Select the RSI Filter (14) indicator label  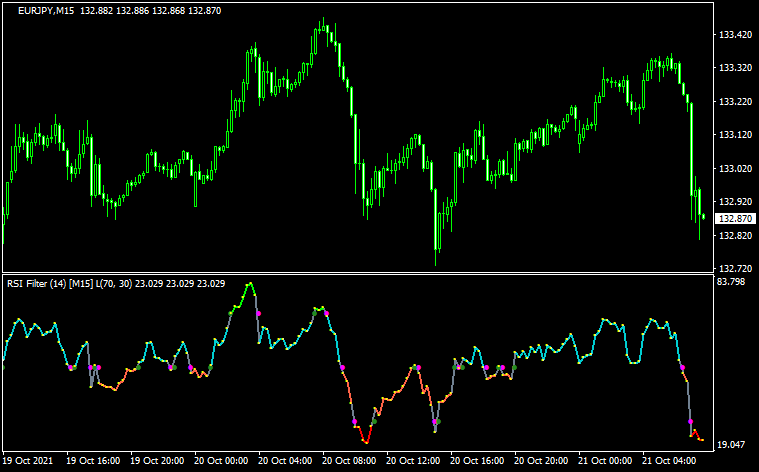(47, 283)
